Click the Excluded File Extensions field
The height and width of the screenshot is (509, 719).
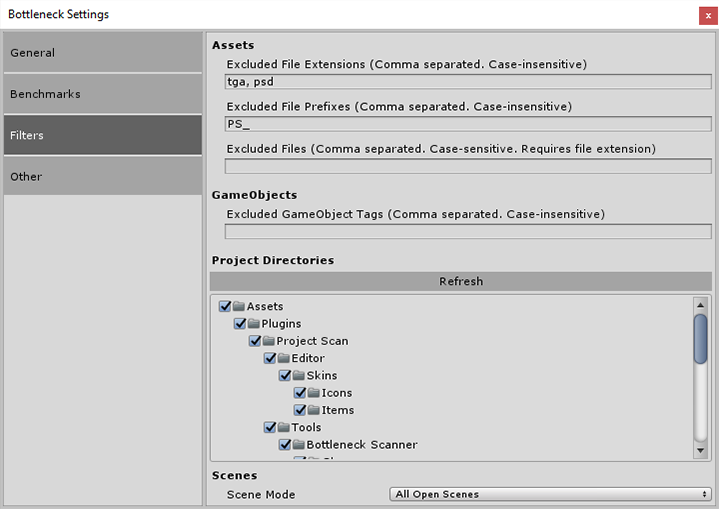point(468,83)
